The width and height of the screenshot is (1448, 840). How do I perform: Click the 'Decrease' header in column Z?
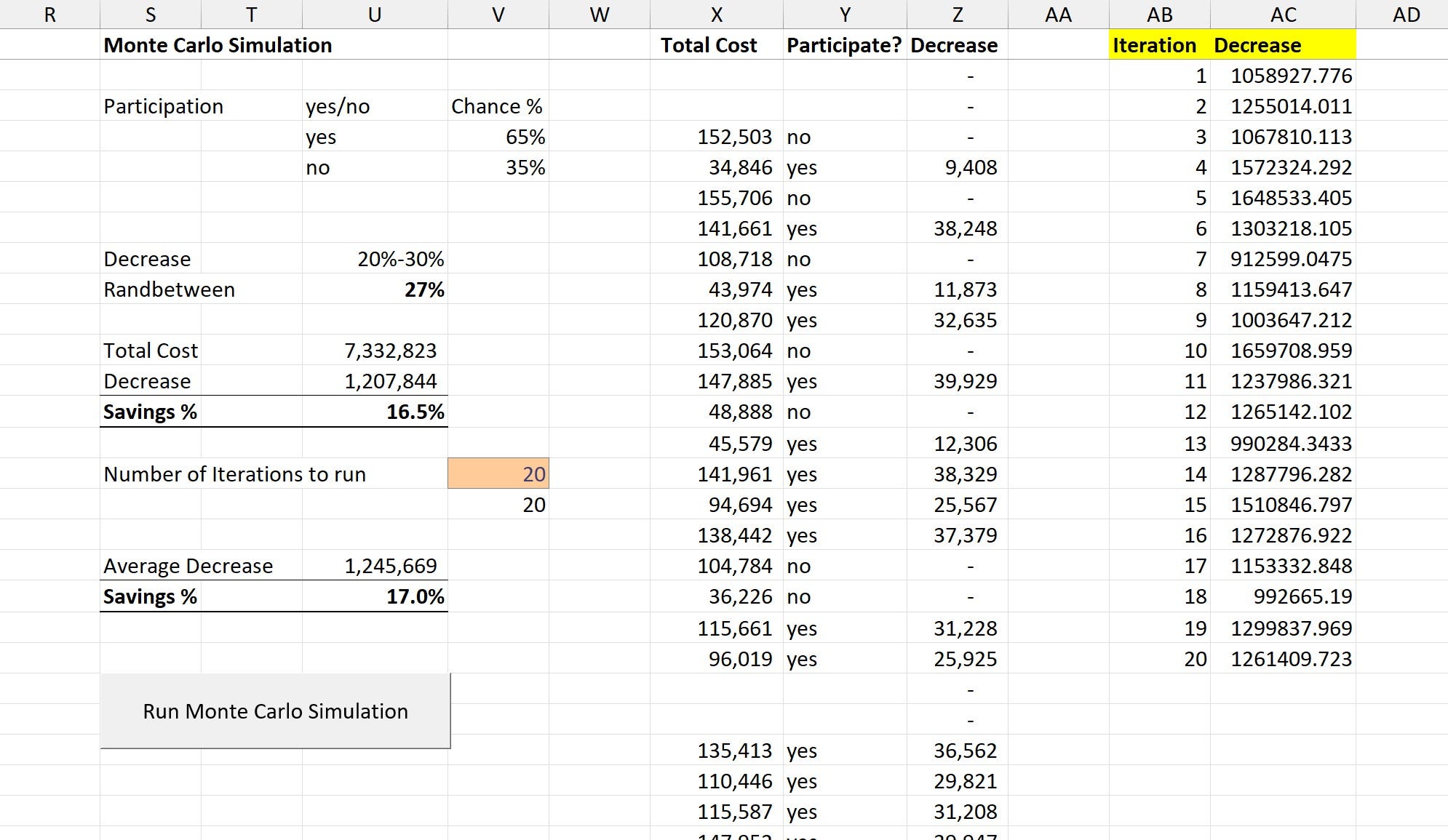coord(958,45)
